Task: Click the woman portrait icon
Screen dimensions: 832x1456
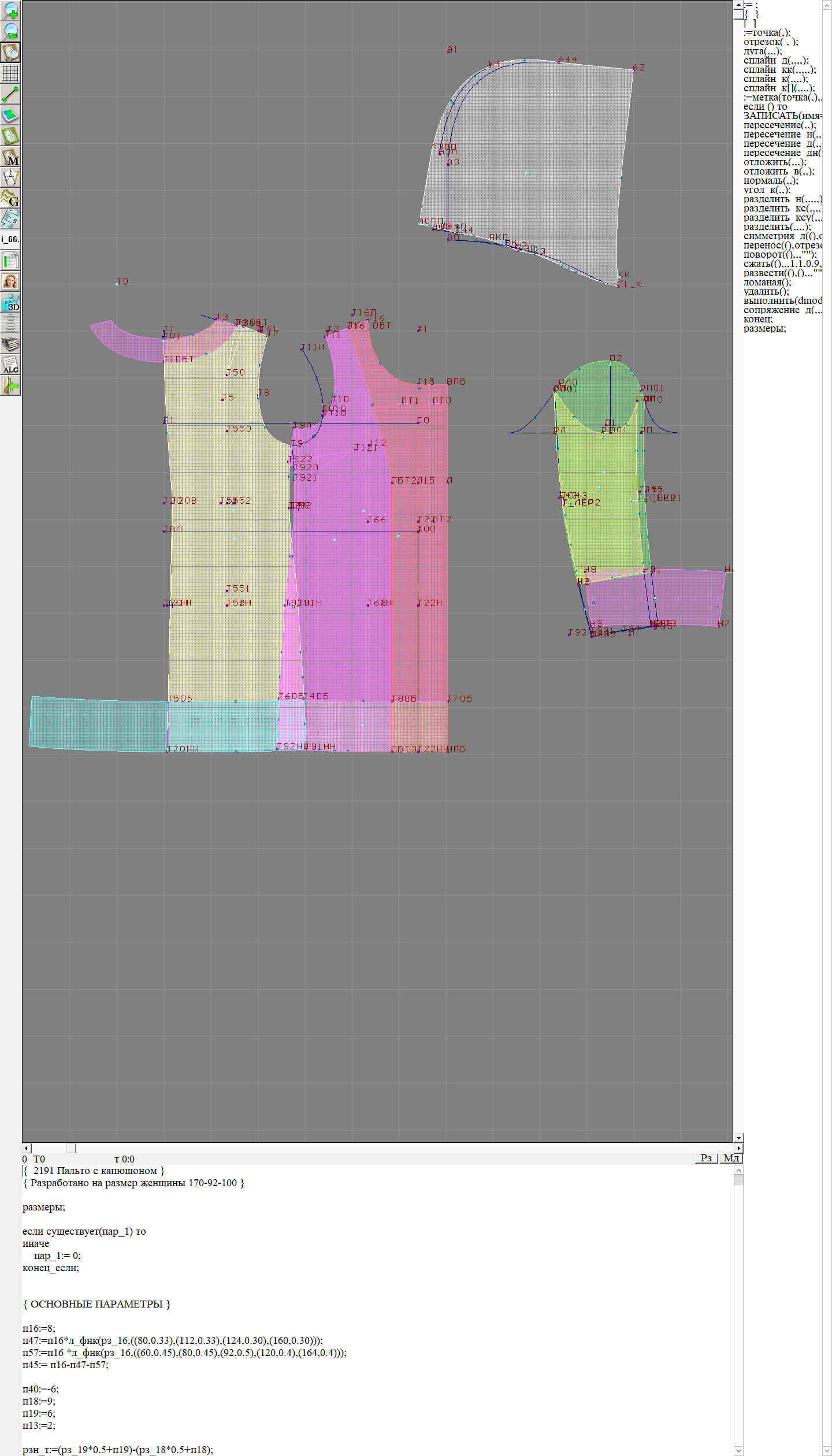Action: pyautogui.click(x=10, y=281)
